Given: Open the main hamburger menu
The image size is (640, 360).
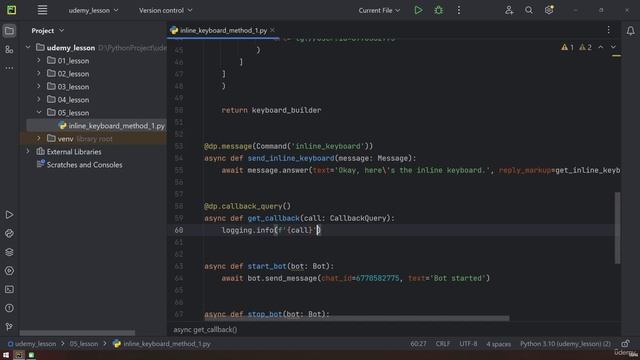Looking at the screenshot, I should coord(42,10).
